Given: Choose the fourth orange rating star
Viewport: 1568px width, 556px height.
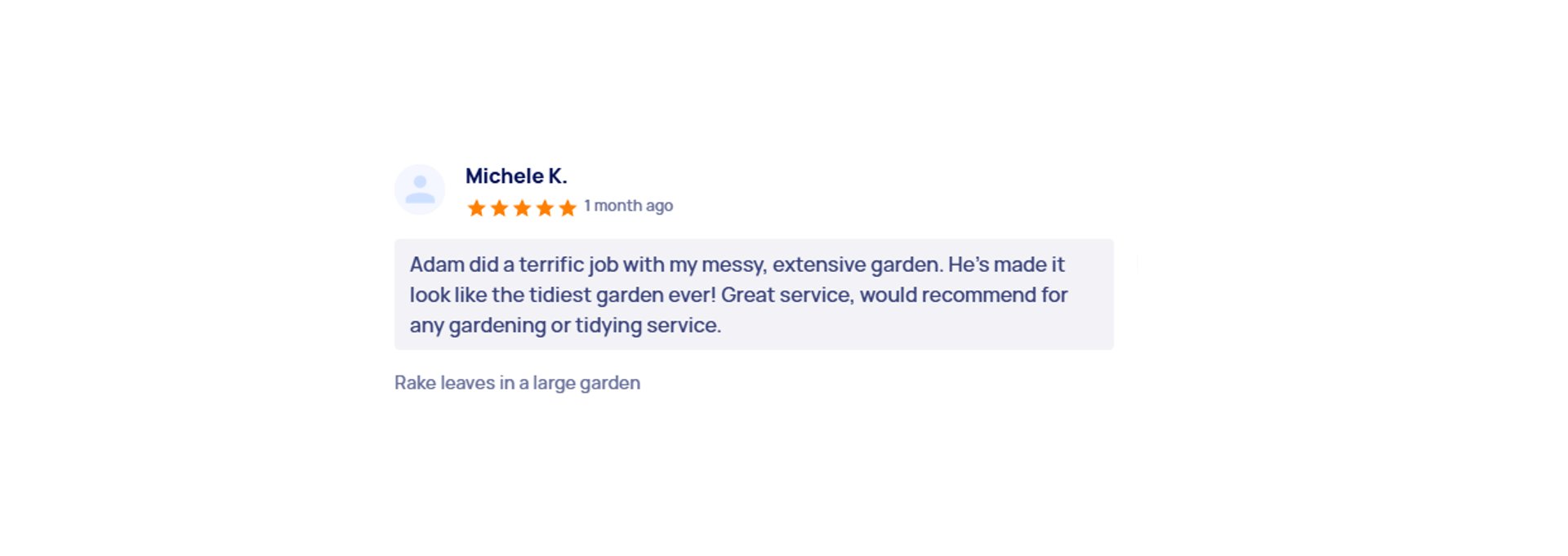Looking at the screenshot, I should click(545, 208).
